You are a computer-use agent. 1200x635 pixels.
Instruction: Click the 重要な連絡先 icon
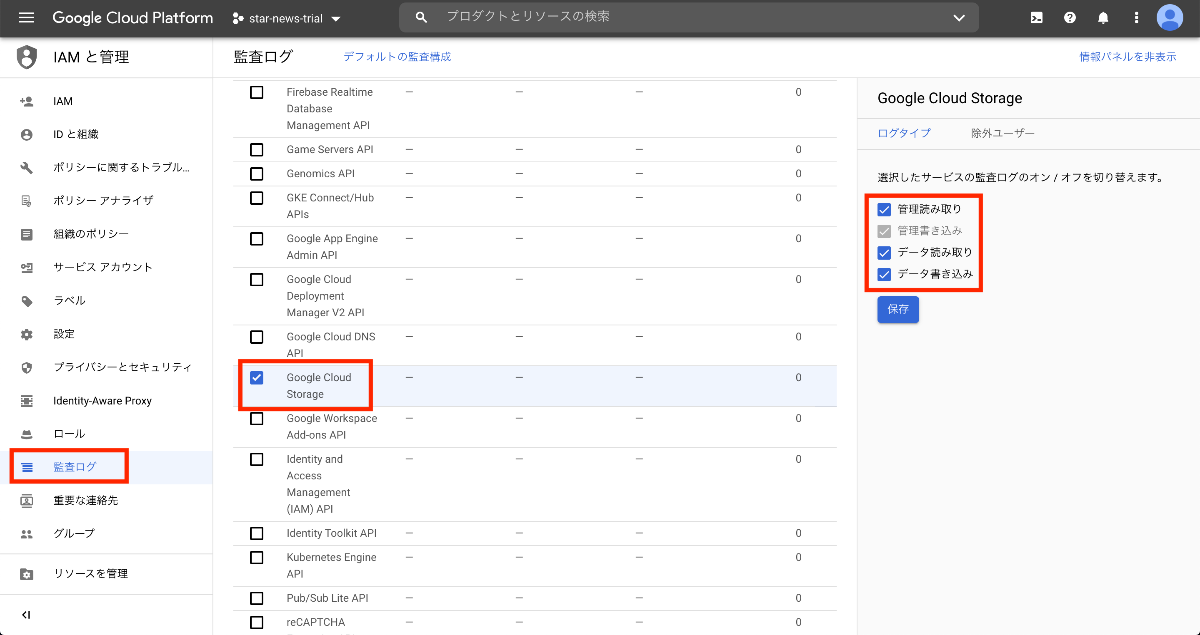pyautogui.click(x=27, y=500)
